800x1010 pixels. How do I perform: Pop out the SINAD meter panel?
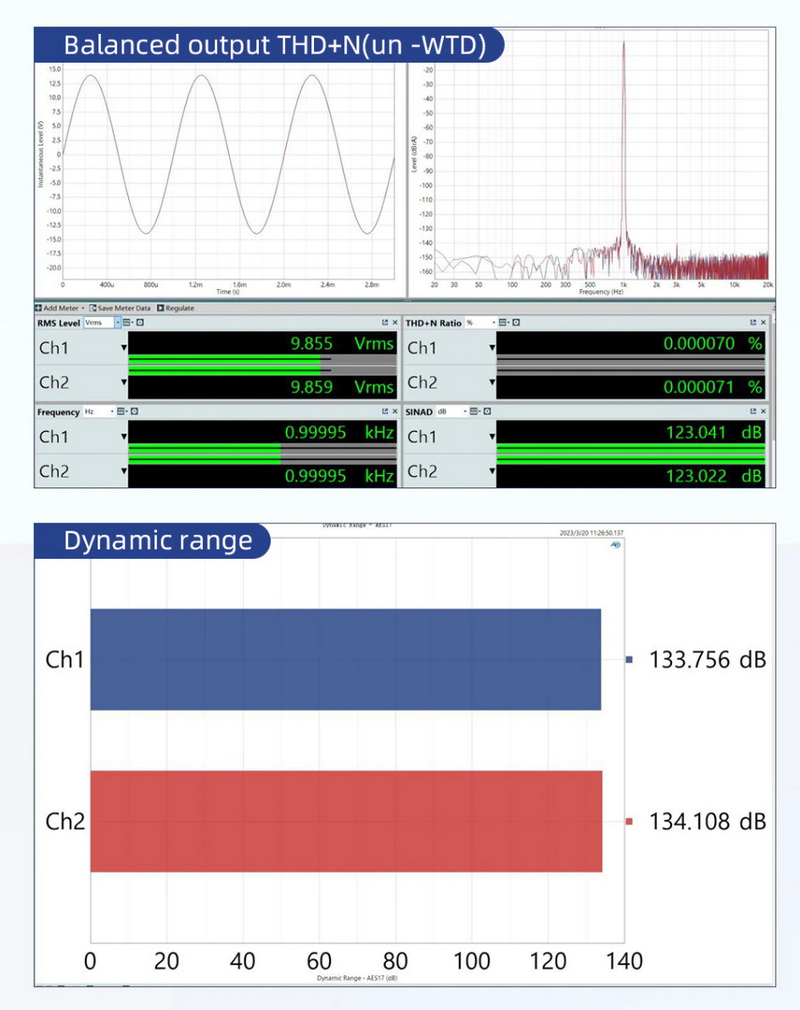(x=753, y=411)
